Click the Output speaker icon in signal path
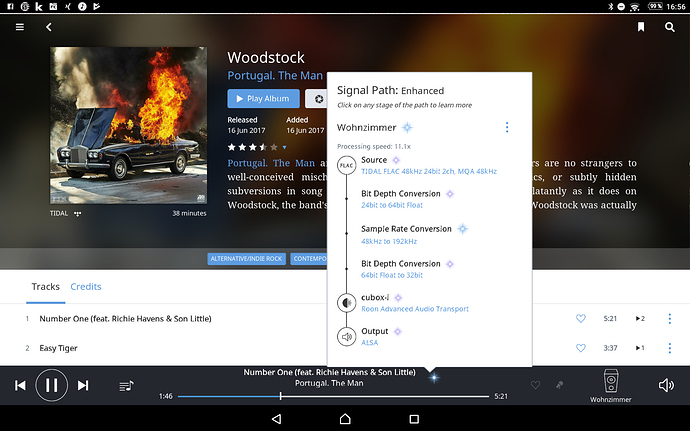 pyautogui.click(x=346, y=337)
